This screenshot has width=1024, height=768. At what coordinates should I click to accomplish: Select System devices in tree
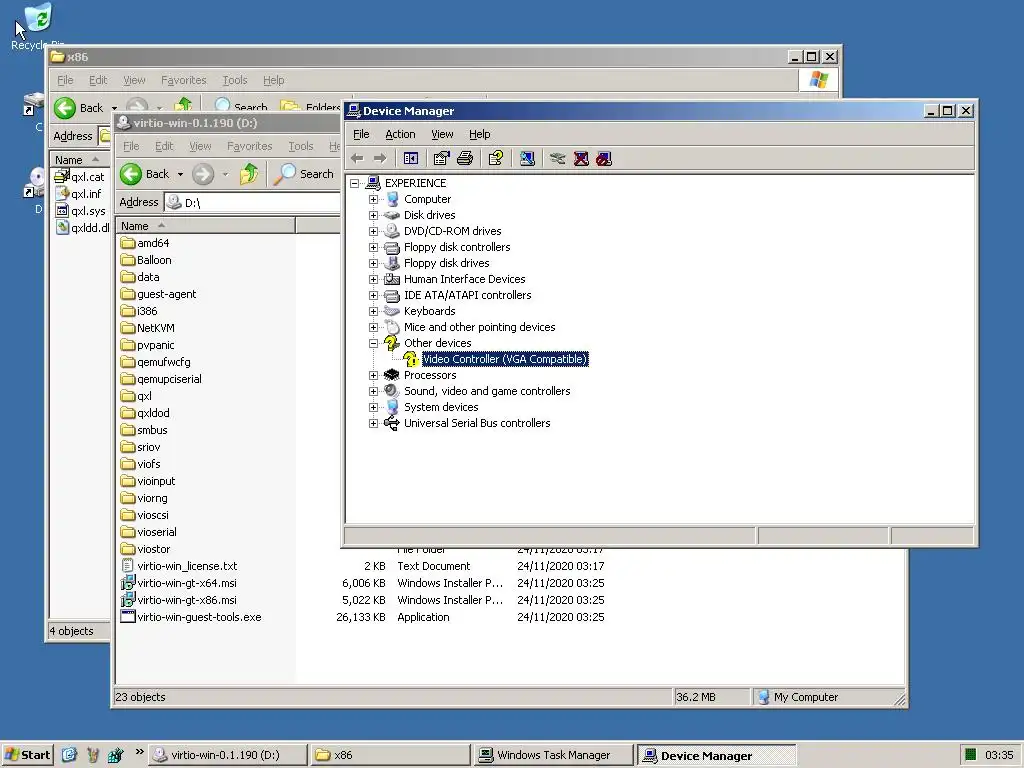pos(441,407)
